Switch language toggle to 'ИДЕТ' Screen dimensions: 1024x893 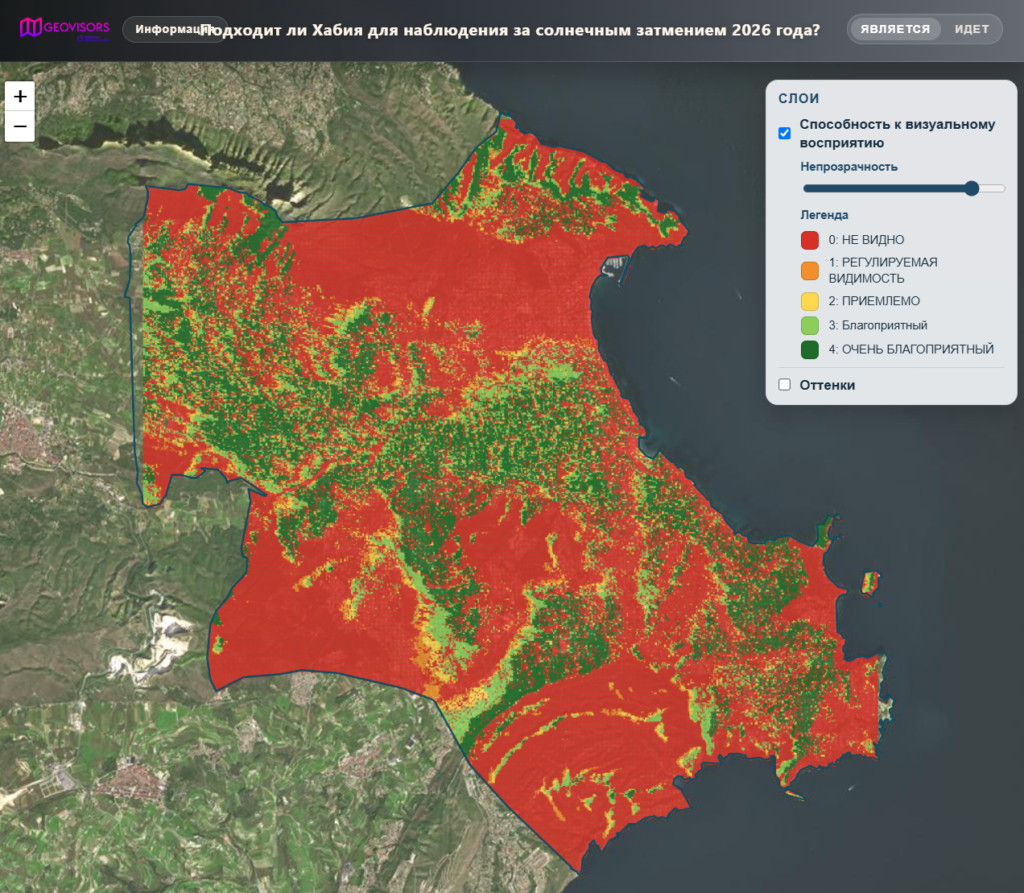[972, 29]
